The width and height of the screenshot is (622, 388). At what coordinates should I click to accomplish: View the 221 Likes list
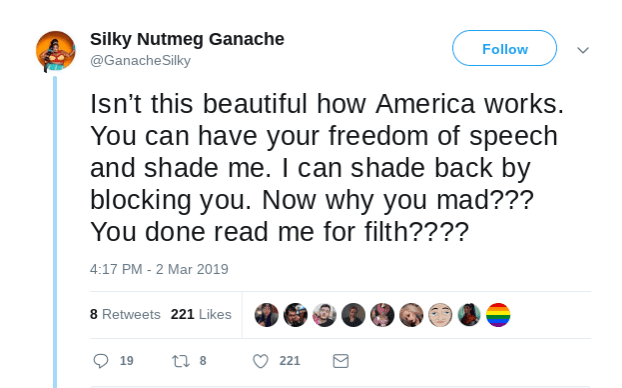tap(201, 314)
